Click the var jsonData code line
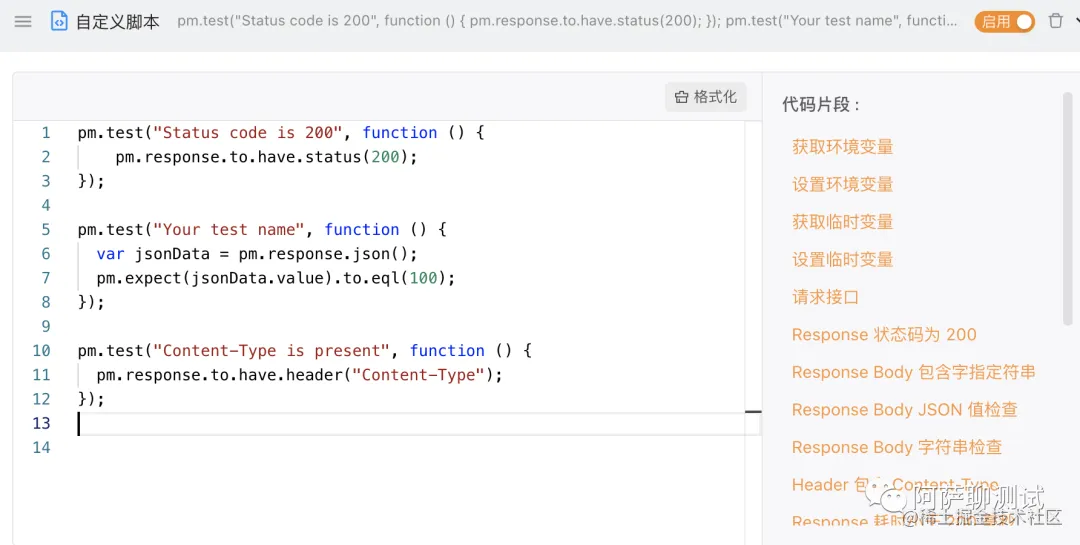This screenshot has width=1080, height=545. [x=257, y=254]
